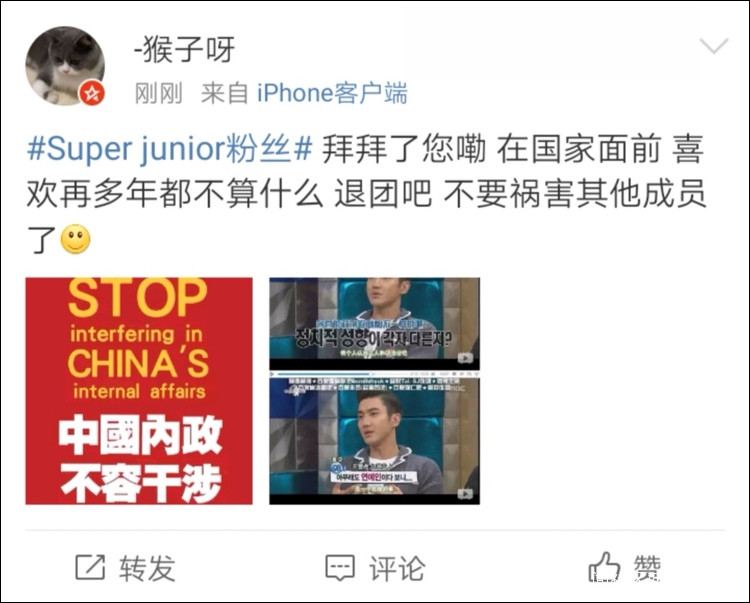This screenshot has width=750, height=603.
Task: Tap the repost share icon
Action: tap(90, 567)
